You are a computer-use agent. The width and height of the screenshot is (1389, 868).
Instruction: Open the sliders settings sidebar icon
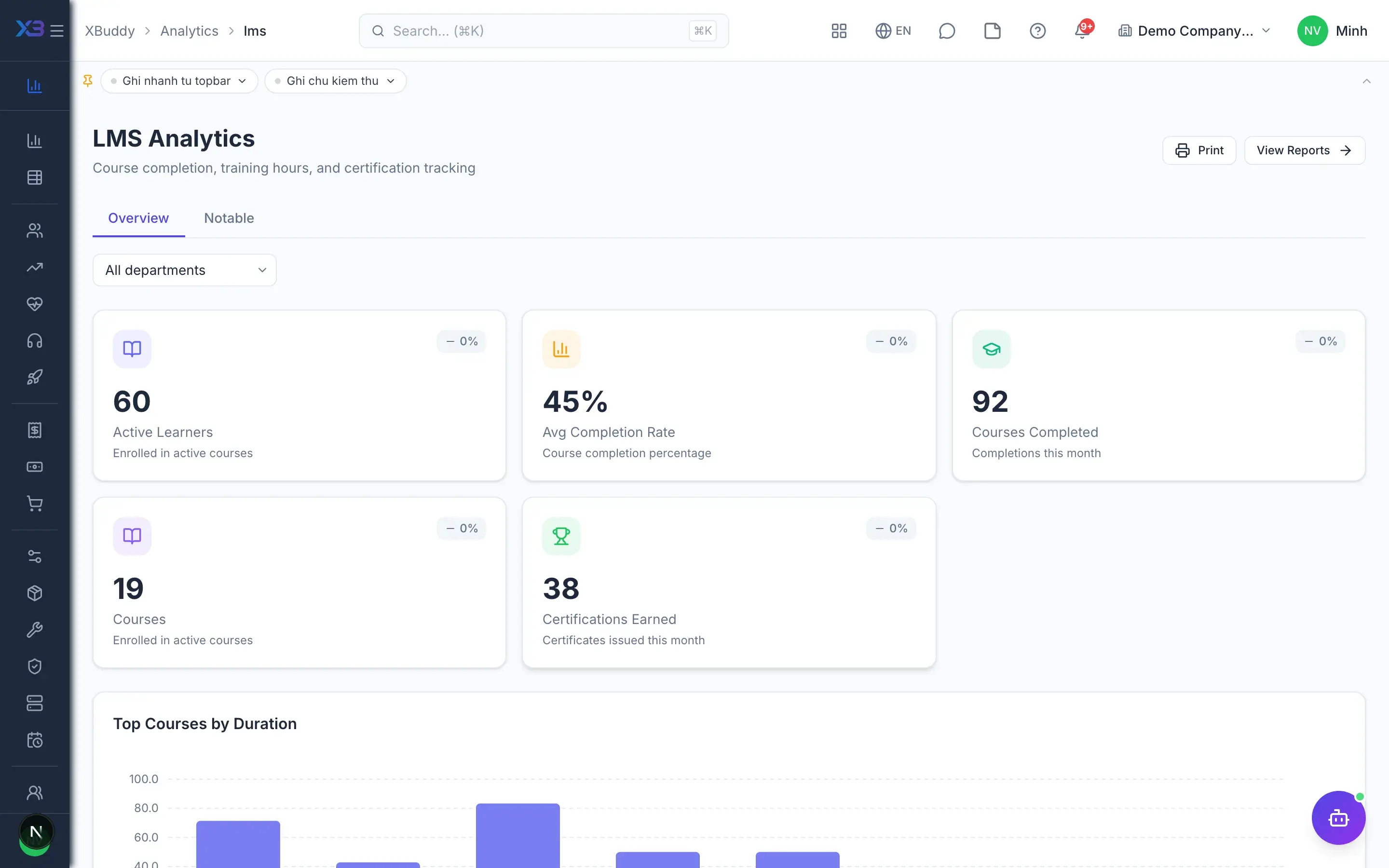(34, 556)
